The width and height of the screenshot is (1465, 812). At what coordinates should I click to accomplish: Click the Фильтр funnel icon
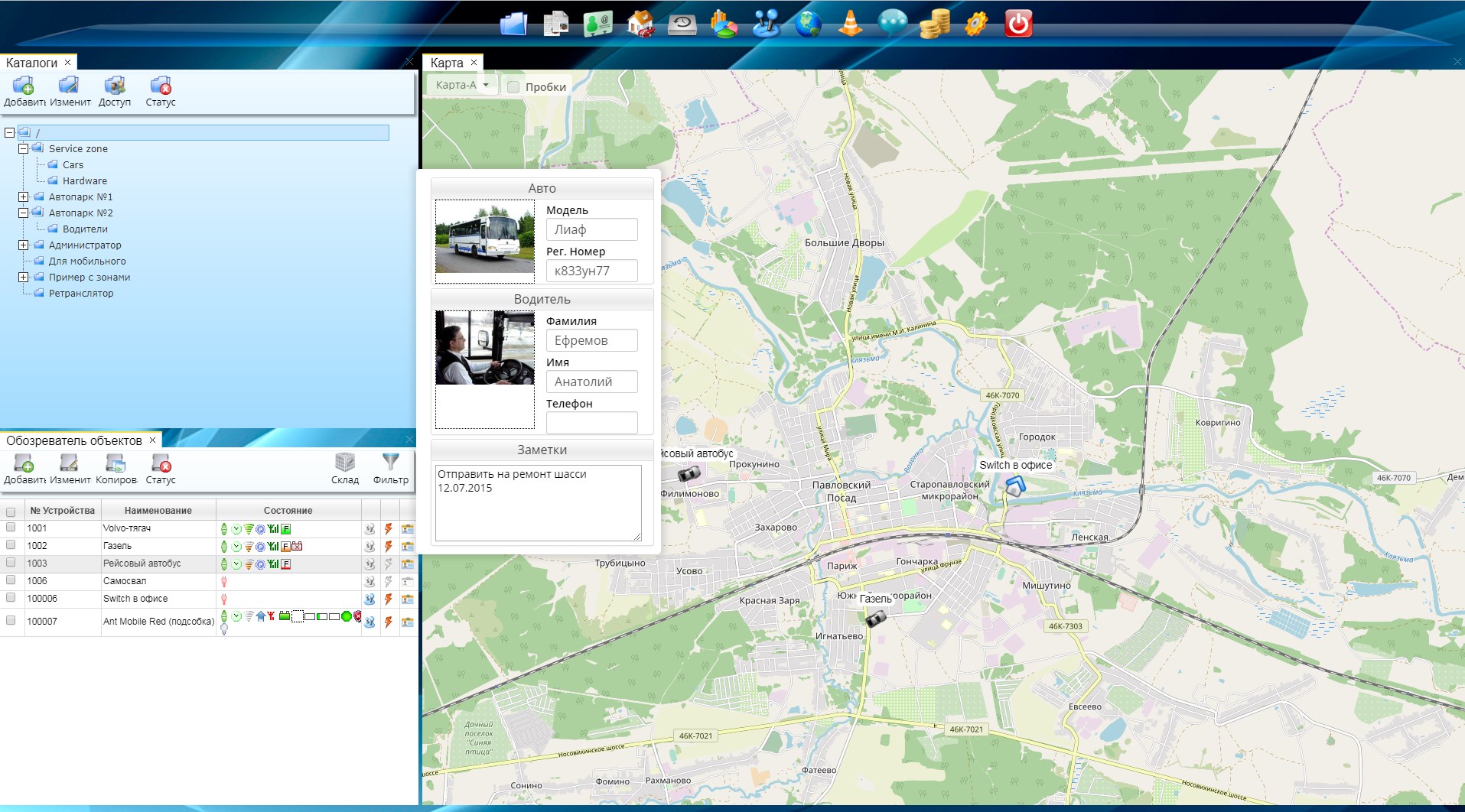[x=390, y=468]
